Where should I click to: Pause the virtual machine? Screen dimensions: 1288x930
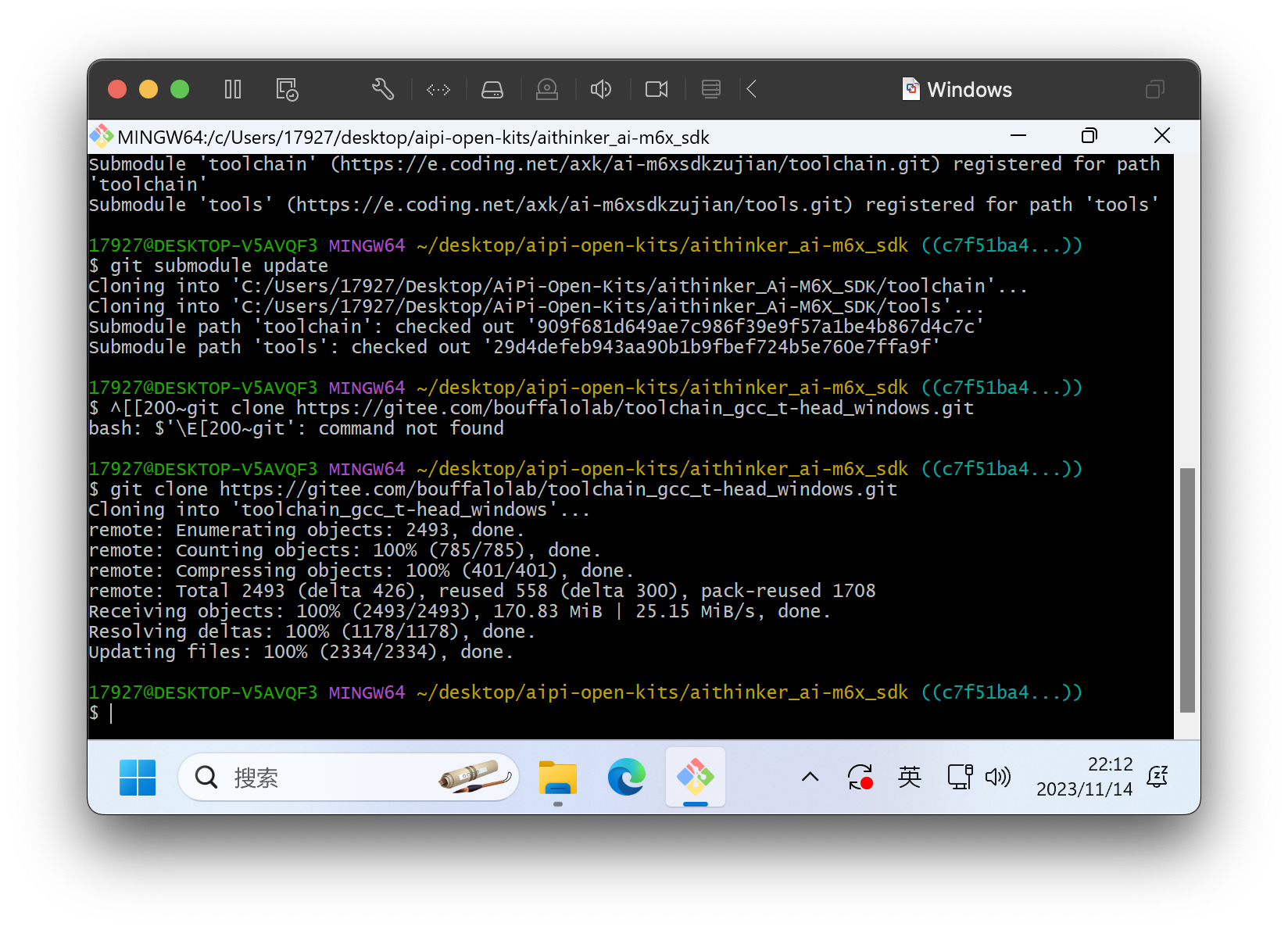tap(233, 89)
